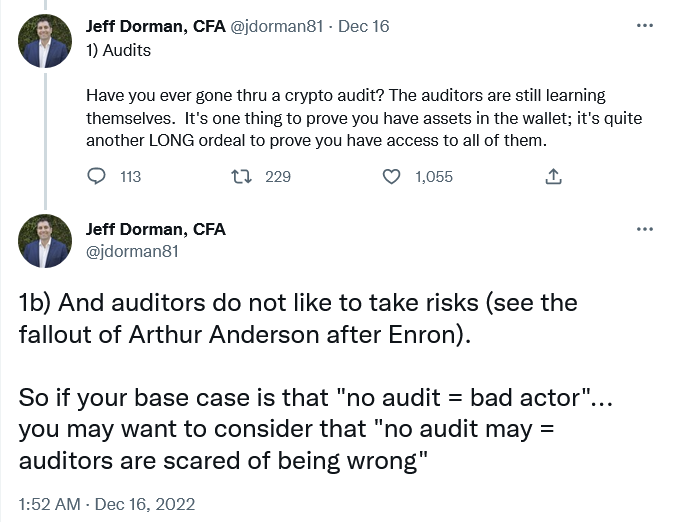Open the more options menu on the second tweet
The width and height of the screenshot is (677, 524).
644,229
